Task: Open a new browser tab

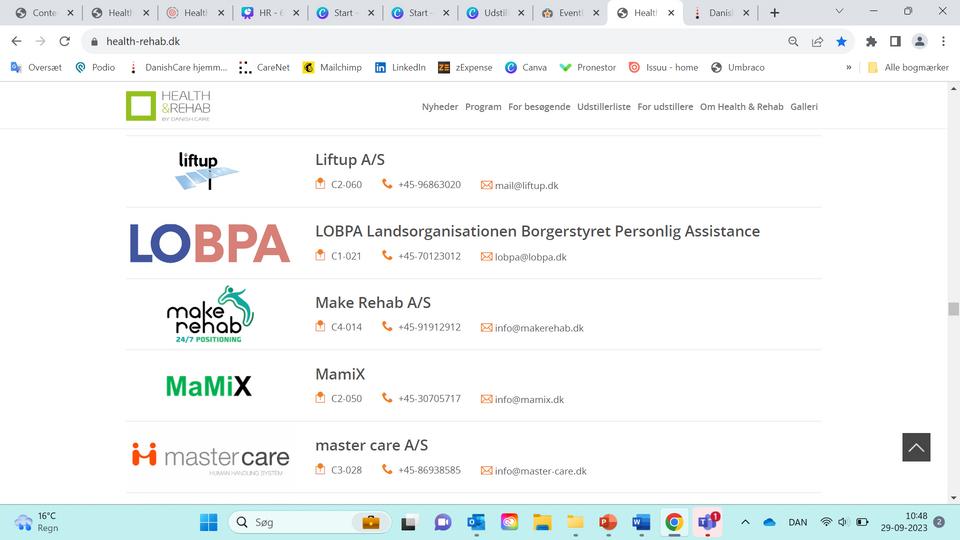Action: (774, 13)
